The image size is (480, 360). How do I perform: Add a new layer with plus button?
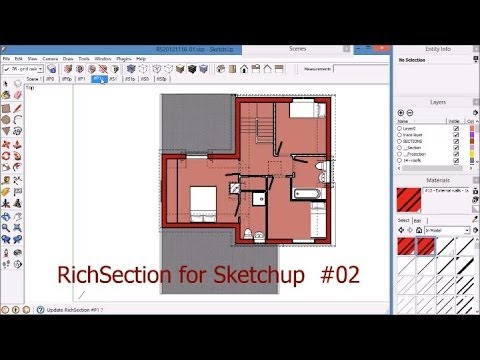[x=401, y=113]
